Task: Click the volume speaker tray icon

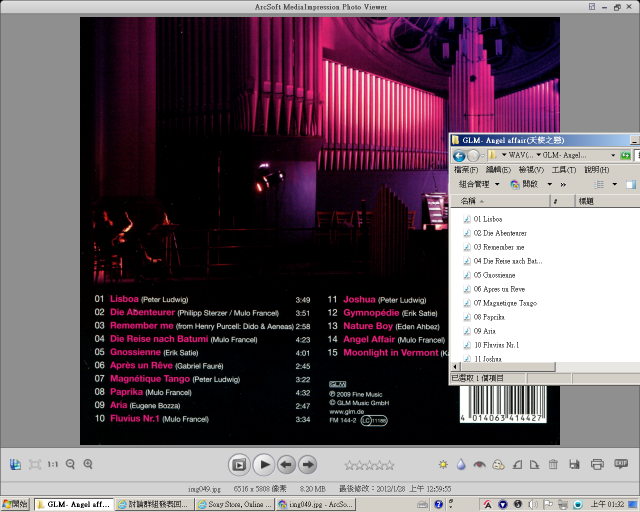Action: click(x=533, y=505)
